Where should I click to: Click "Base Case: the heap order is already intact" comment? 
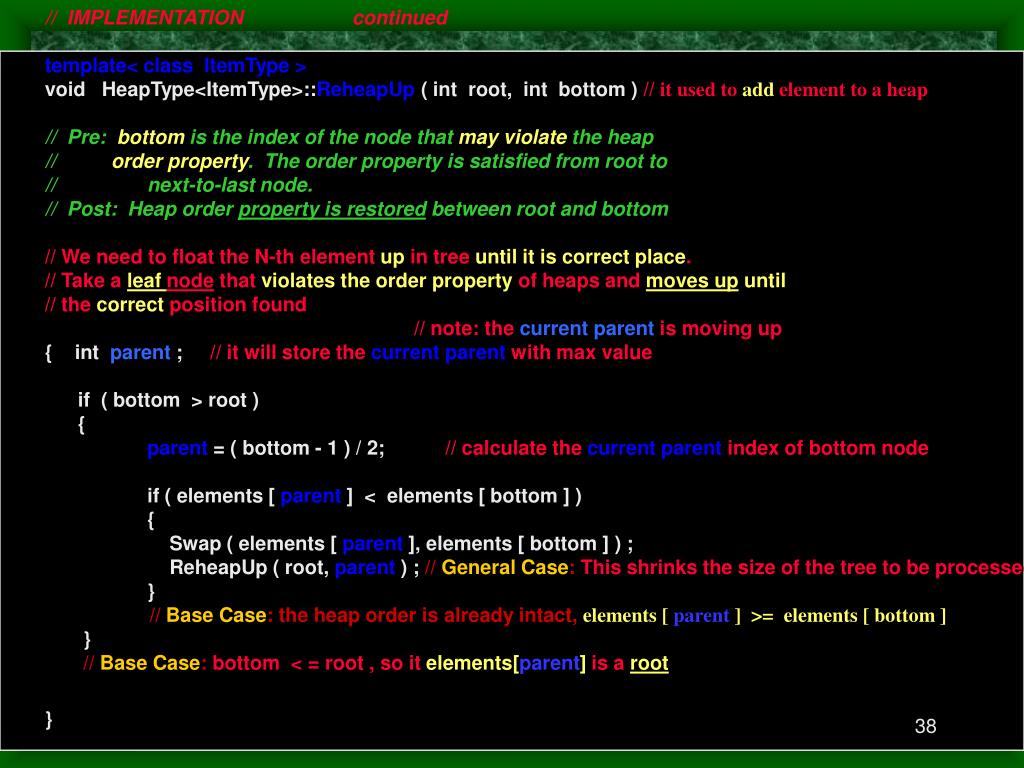363,615
